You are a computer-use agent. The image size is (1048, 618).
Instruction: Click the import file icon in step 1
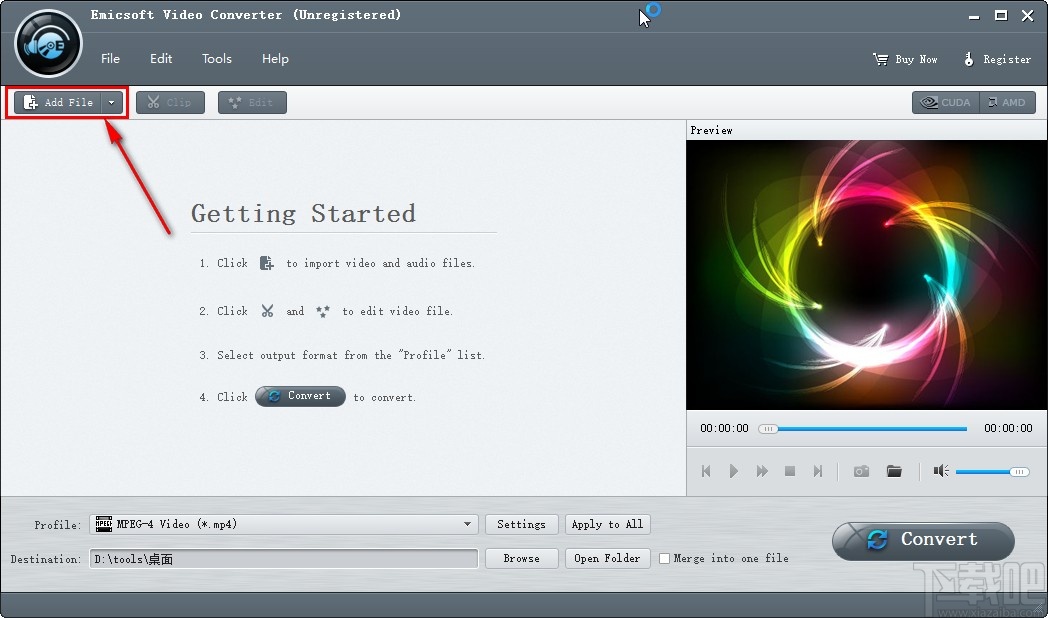(266, 263)
